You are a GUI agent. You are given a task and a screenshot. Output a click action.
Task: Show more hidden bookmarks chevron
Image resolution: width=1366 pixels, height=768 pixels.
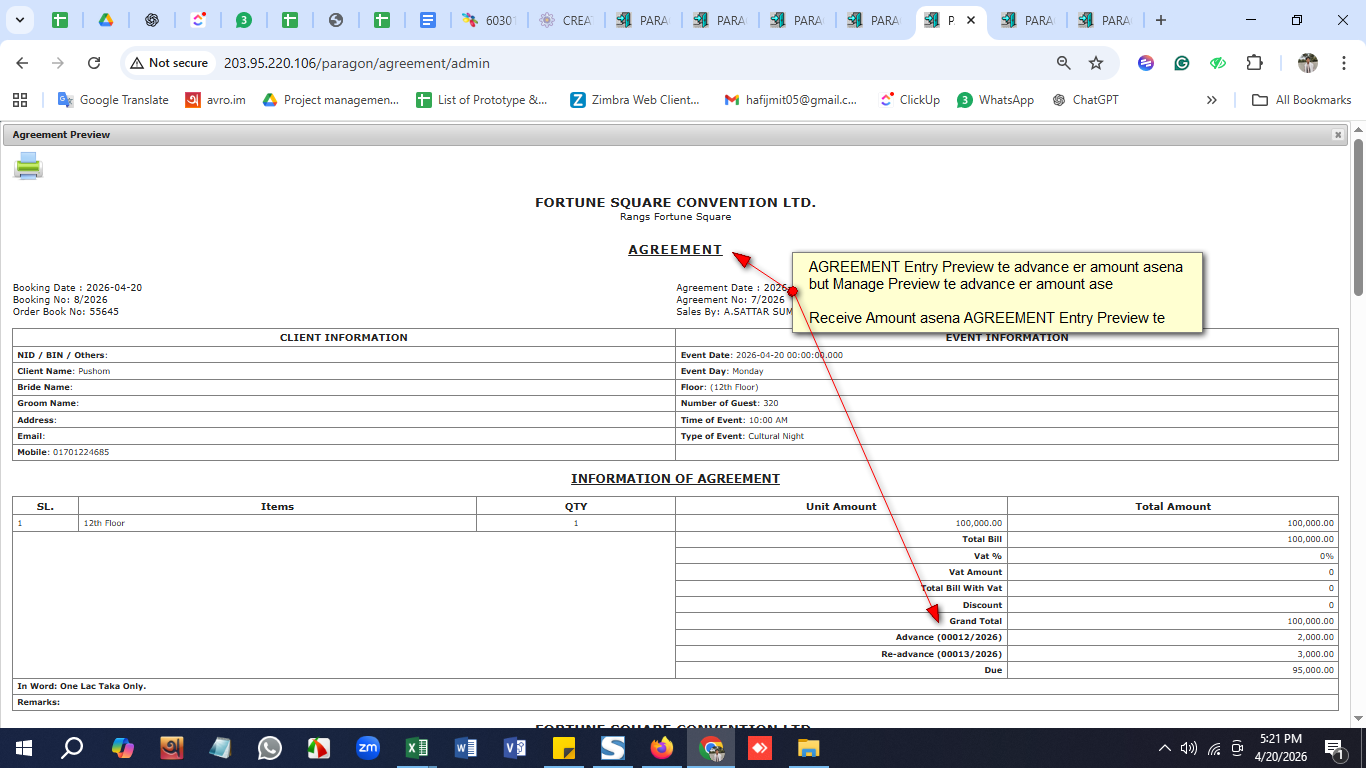pos(1212,100)
